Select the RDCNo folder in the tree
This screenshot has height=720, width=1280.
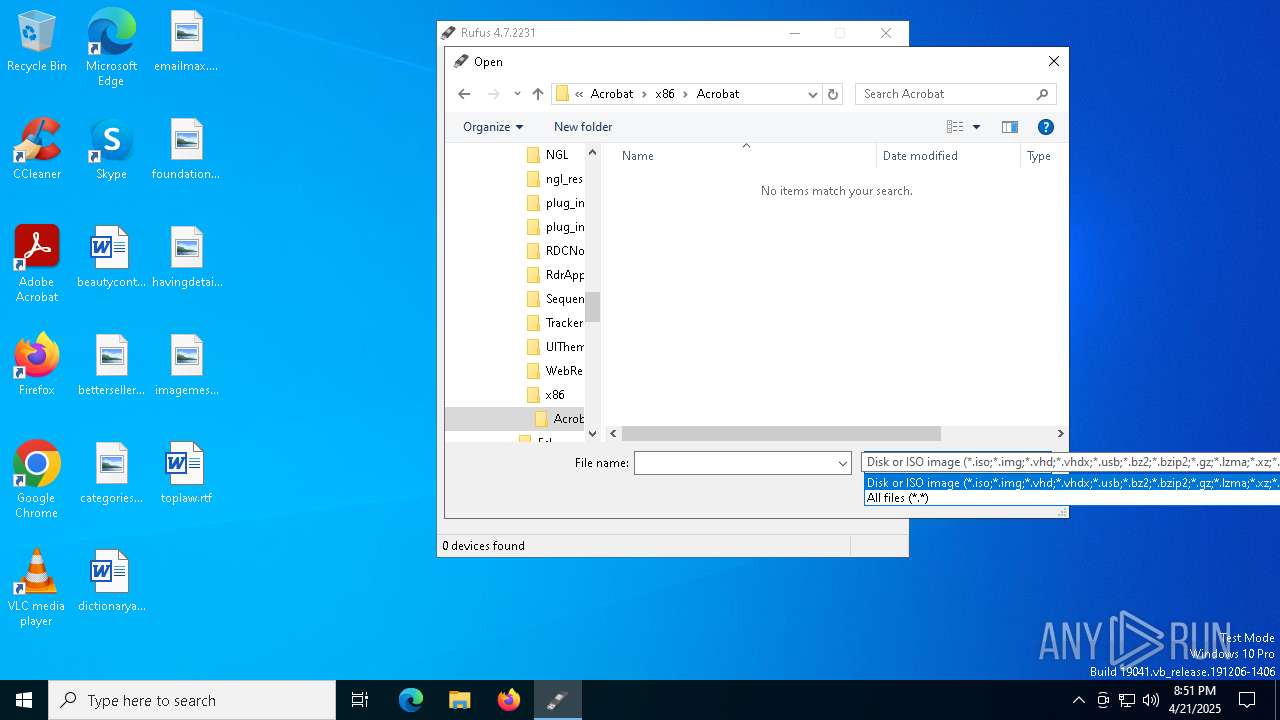pos(555,251)
